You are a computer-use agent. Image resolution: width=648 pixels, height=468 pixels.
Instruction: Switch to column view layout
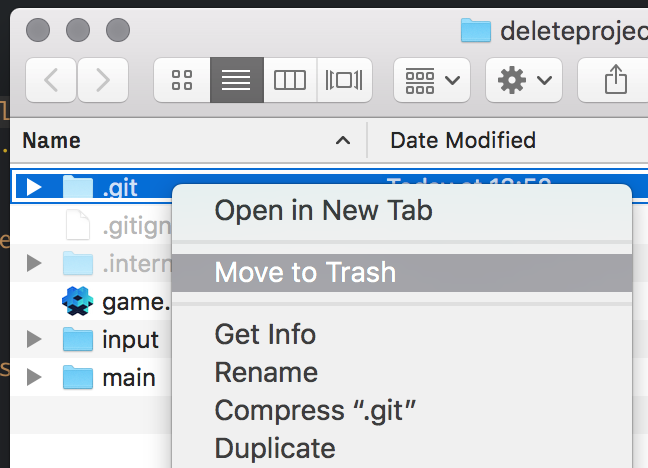(x=290, y=80)
